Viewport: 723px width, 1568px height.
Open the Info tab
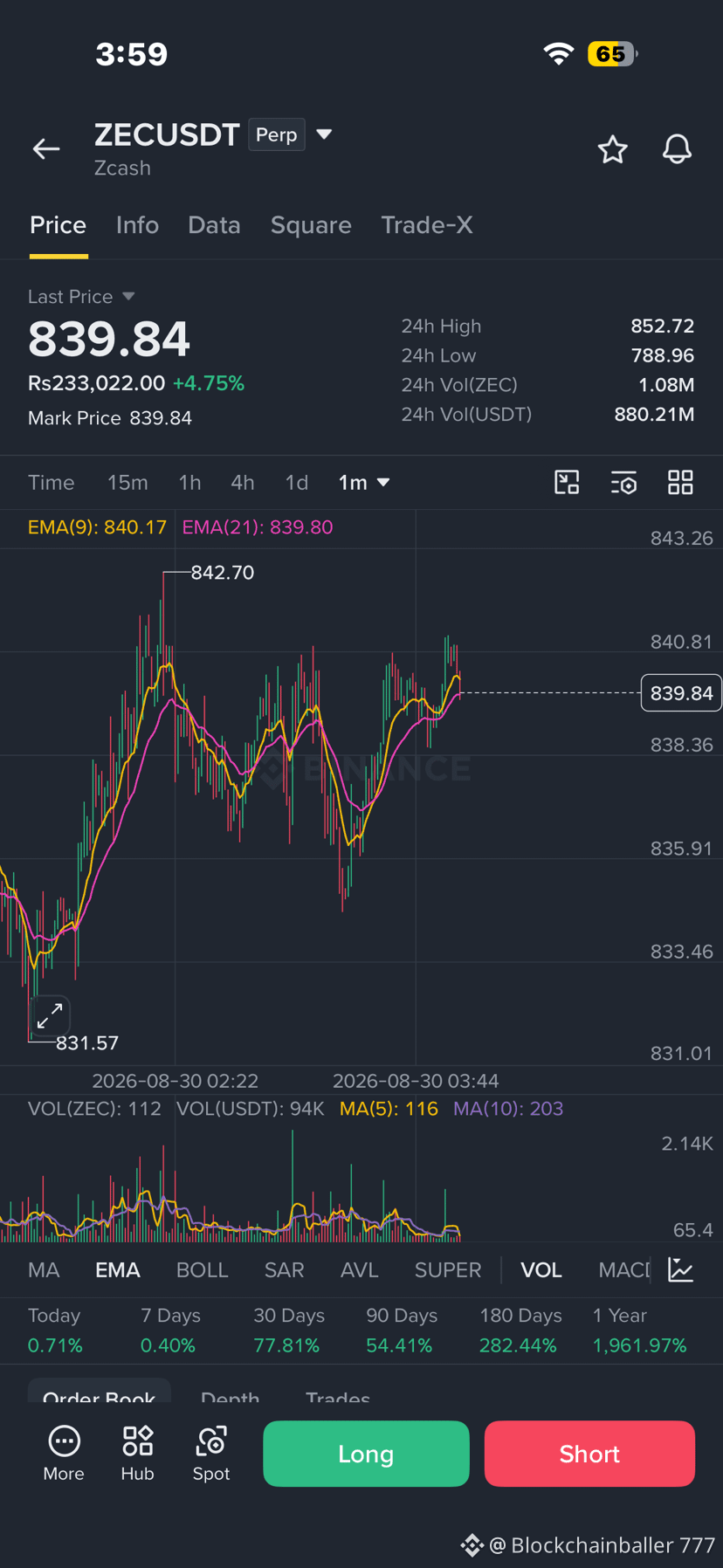(137, 224)
